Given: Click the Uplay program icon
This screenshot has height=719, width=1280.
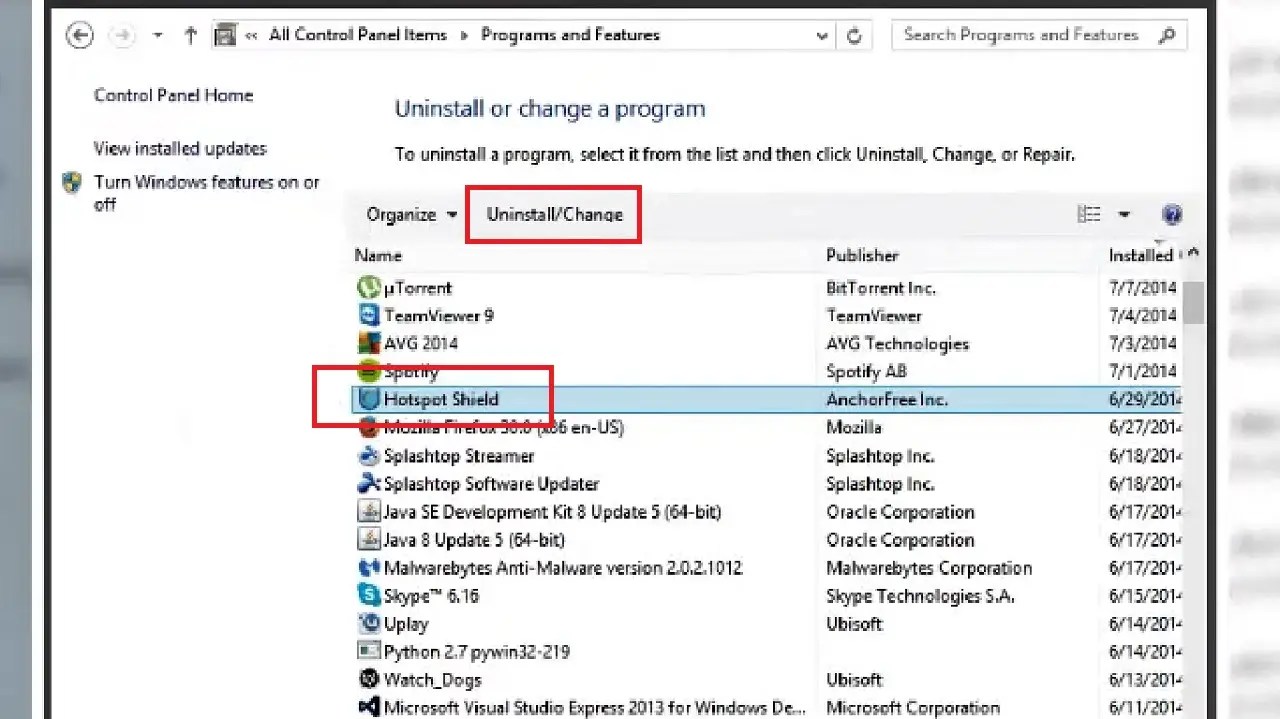Looking at the screenshot, I should click(x=368, y=624).
